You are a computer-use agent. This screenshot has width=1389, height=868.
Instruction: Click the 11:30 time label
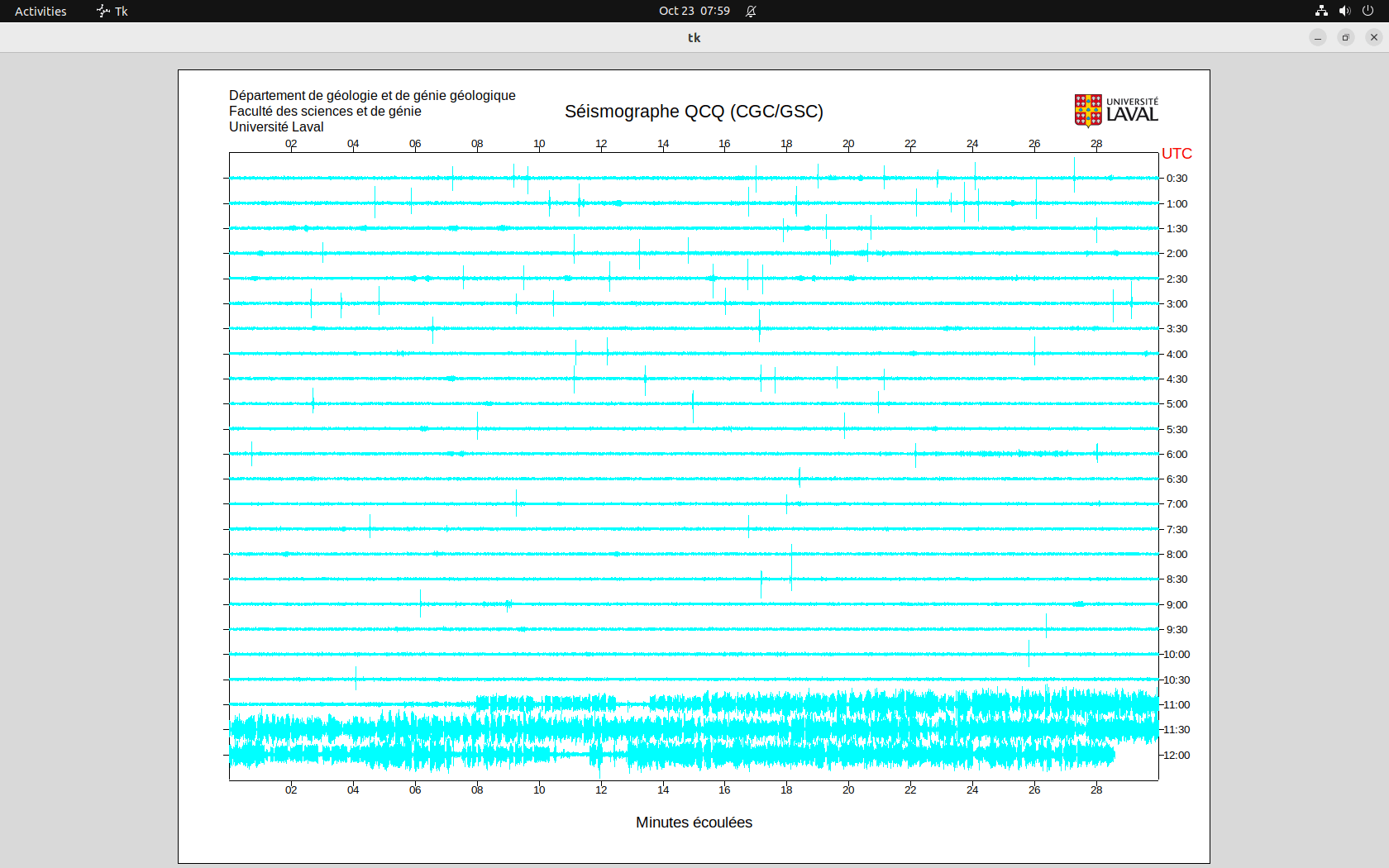pyautogui.click(x=1177, y=729)
